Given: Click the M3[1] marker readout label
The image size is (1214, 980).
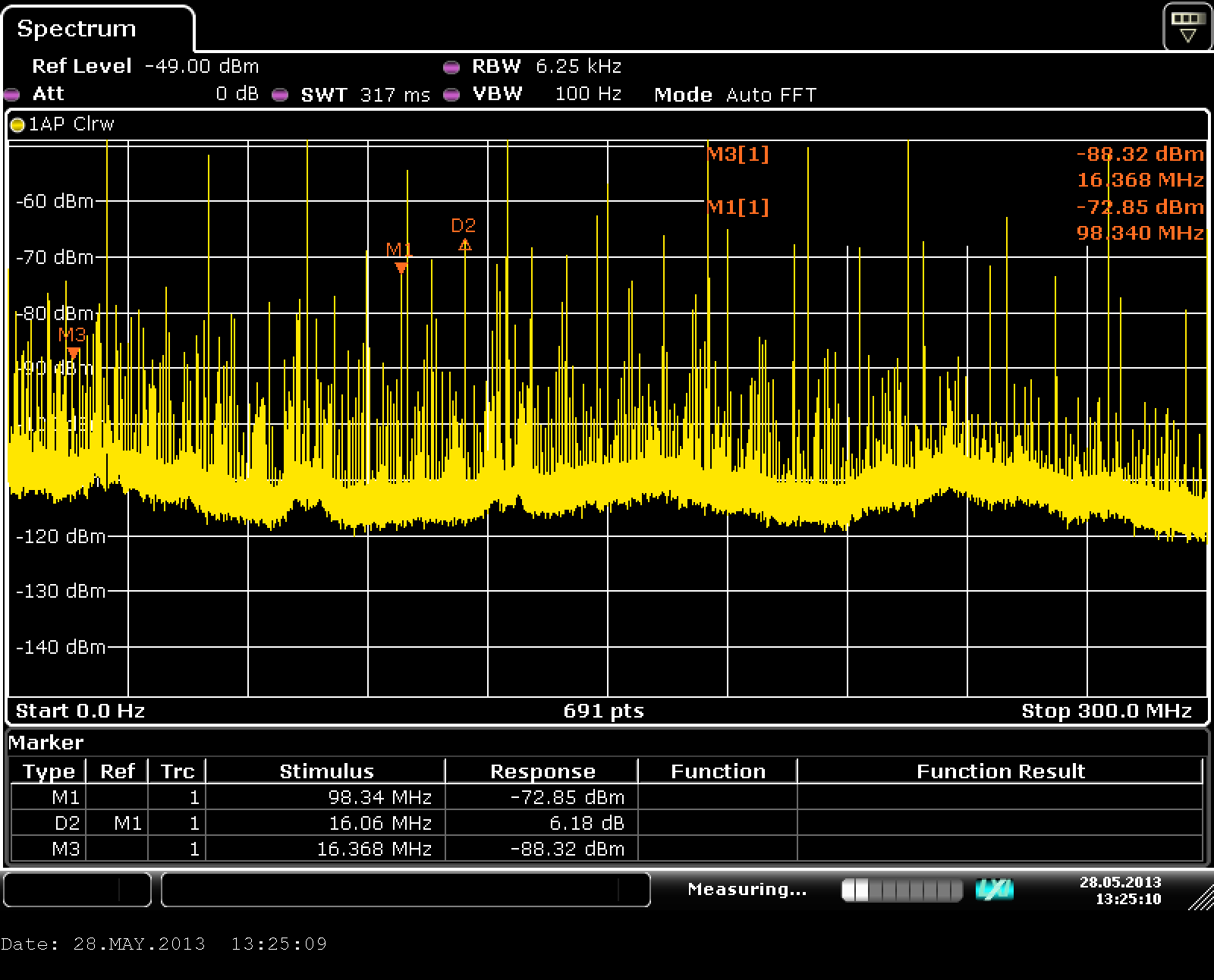Looking at the screenshot, I should pos(738,154).
